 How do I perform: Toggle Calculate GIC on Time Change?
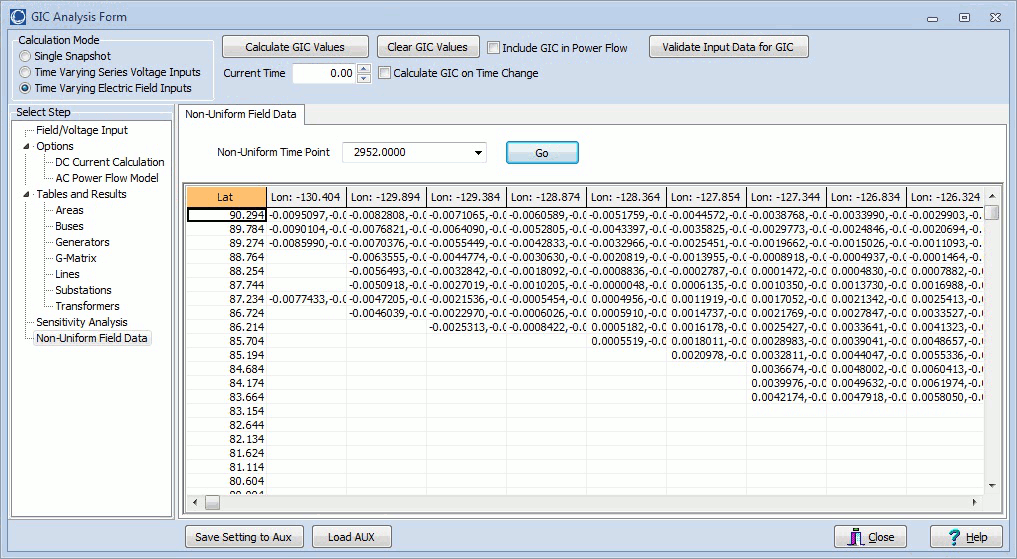(385, 73)
